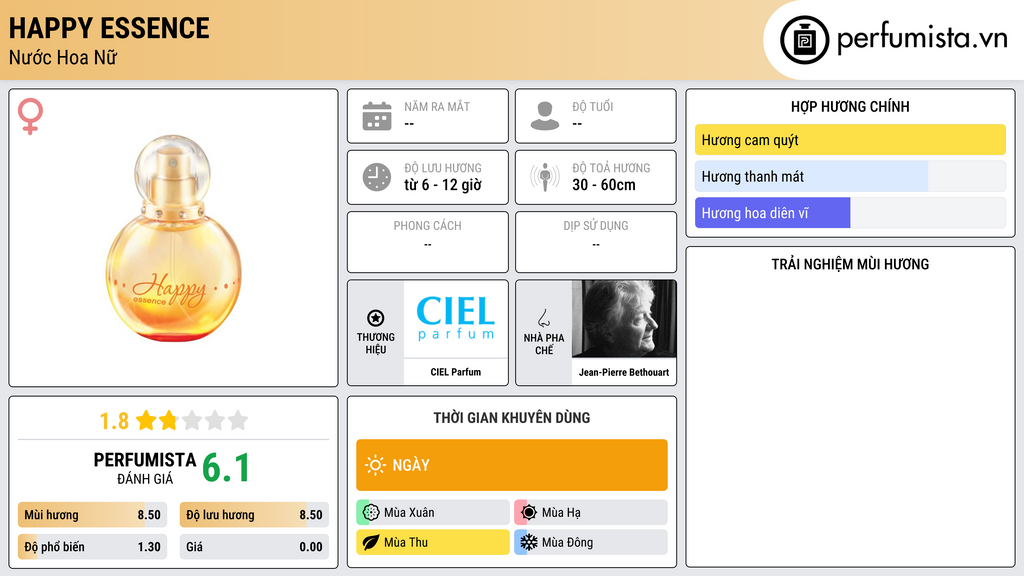
Task: Click the sun icon in Ngày bar
Action: (x=375, y=465)
